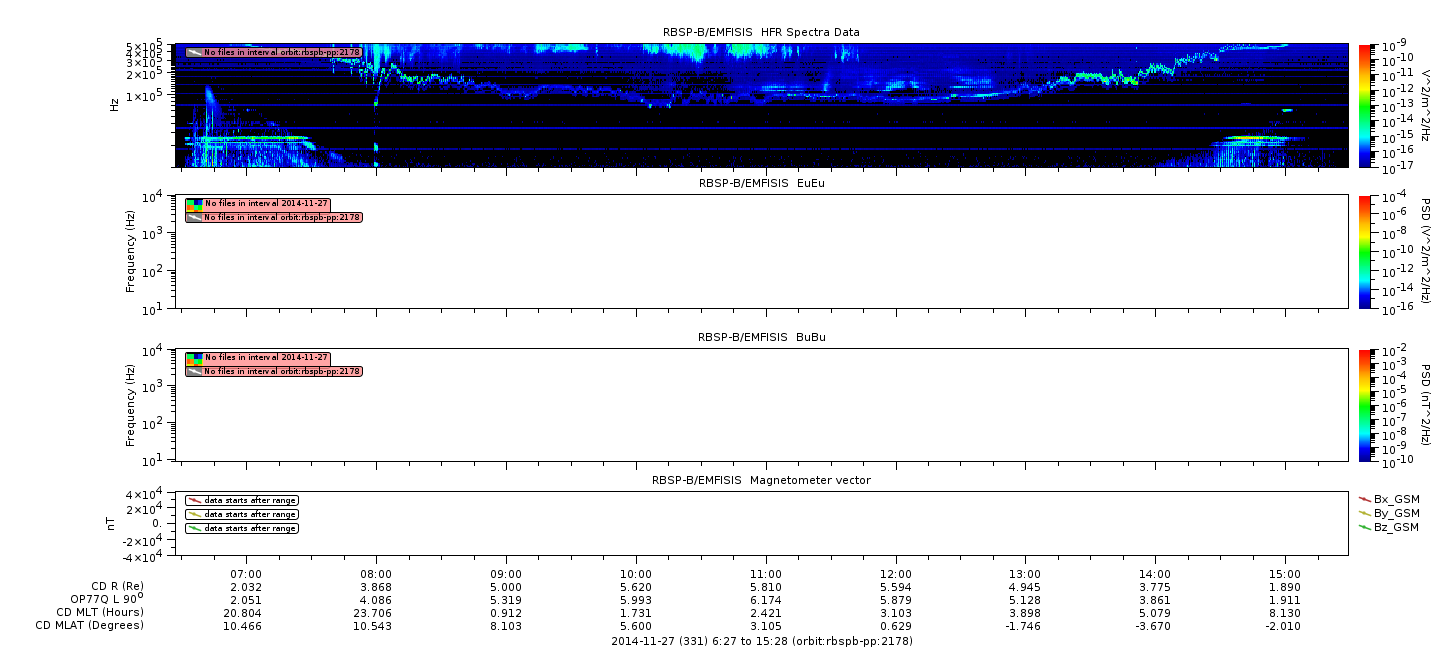
Task: Click red line icon in first magnetometer message
Action: [x=194, y=500]
